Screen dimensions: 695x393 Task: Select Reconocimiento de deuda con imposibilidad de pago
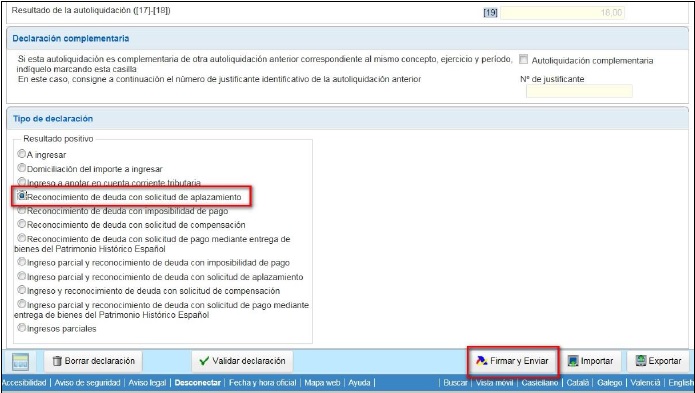[x=21, y=210]
